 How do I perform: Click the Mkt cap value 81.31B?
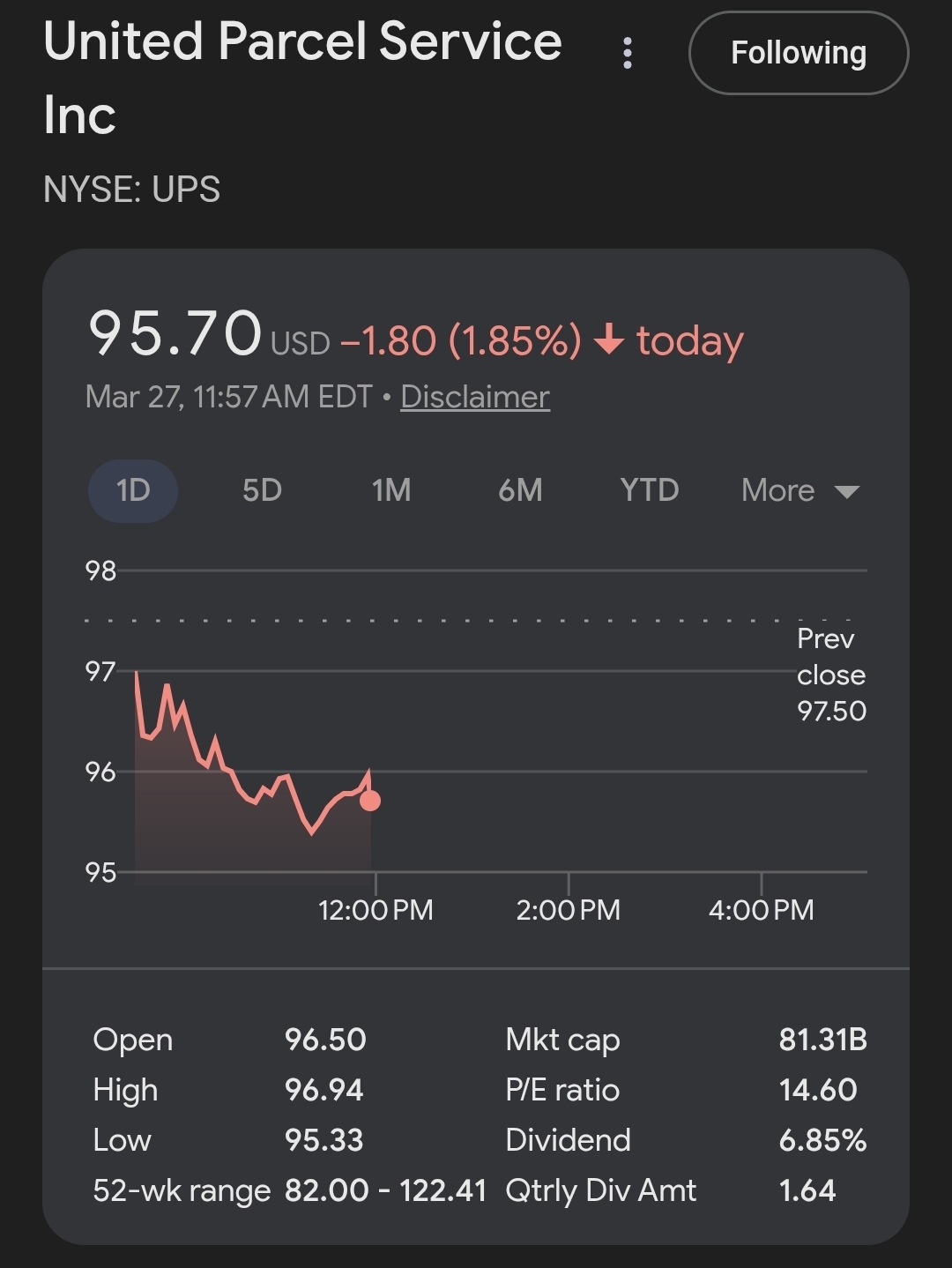[x=822, y=1040]
